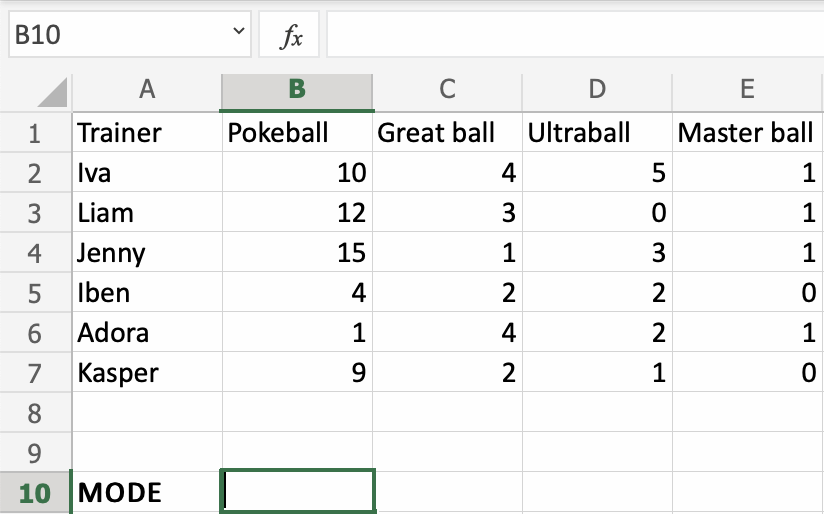The image size is (824, 514).
Task: Open the Name Box dropdown arrow
Action: 238,35
